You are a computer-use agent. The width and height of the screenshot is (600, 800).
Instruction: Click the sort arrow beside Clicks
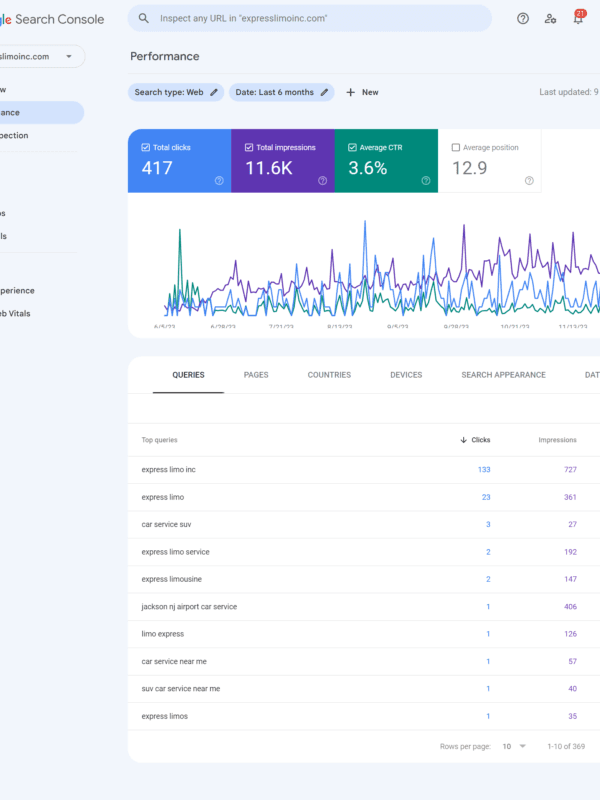[463, 440]
